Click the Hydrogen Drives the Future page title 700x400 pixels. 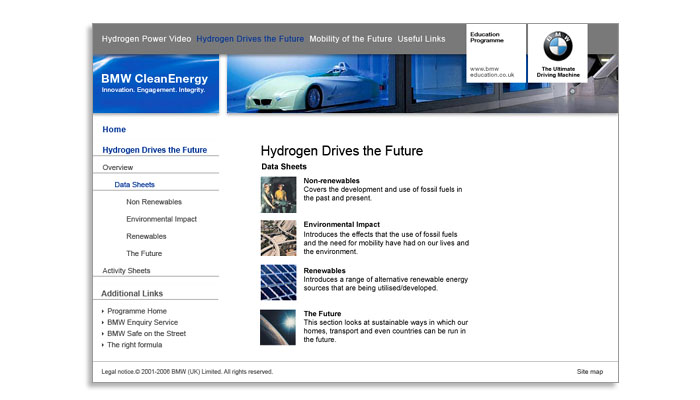pos(342,151)
